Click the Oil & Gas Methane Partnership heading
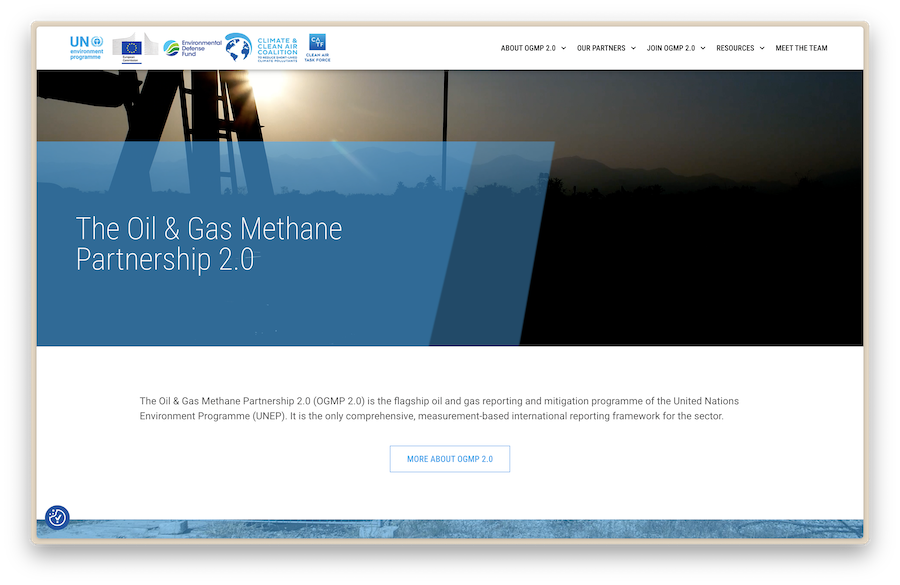The image size is (900, 585). [209, 243]
